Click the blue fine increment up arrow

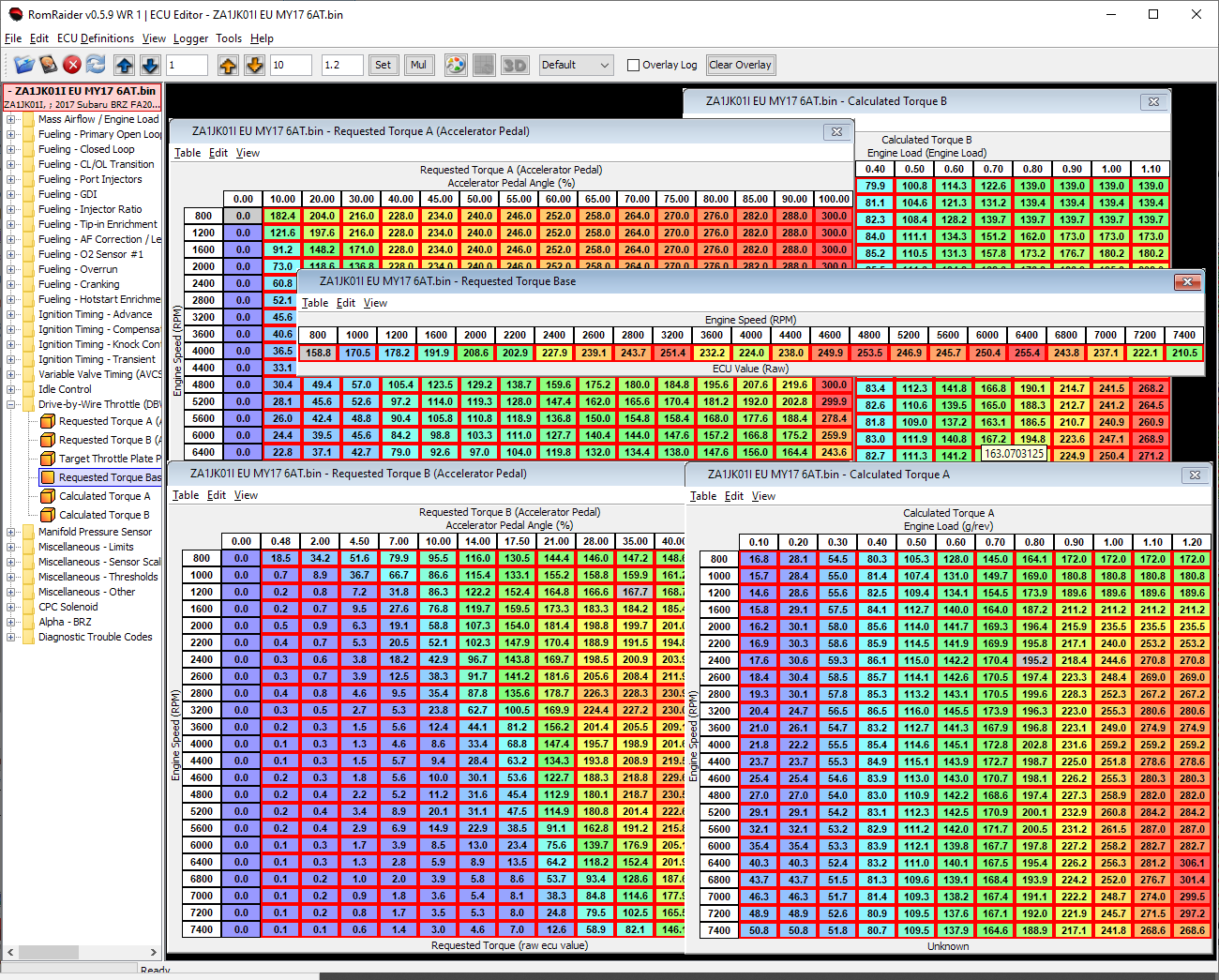125,65
